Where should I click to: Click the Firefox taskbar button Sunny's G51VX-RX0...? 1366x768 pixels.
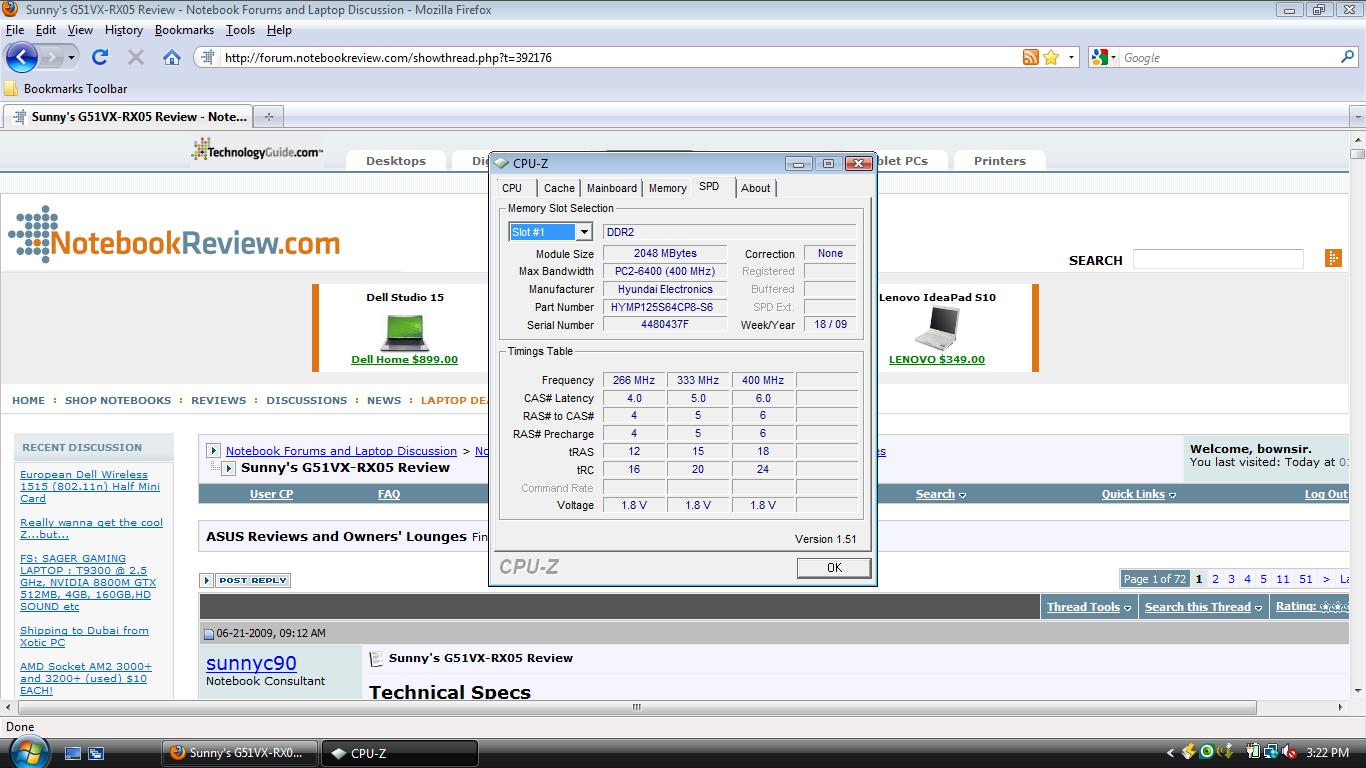[240, 753]
